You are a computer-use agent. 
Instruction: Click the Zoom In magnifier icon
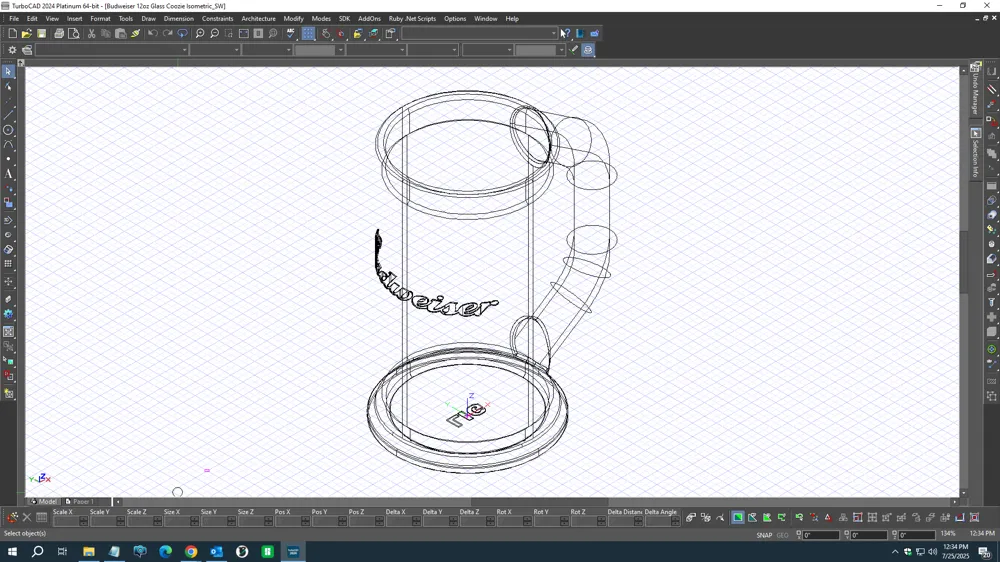click(200, 33)
